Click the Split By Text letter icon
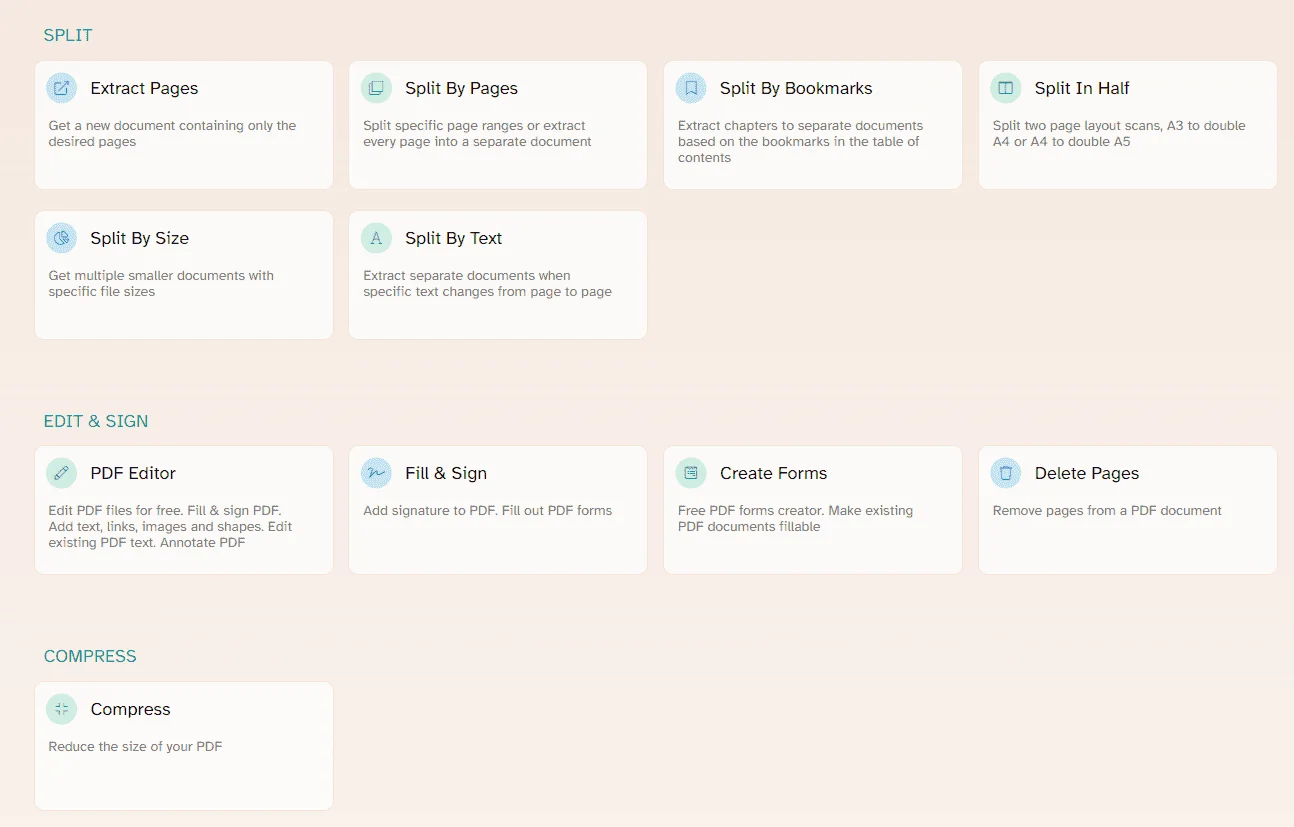The height and width of the screenshot is (827, 1294). pyautogui.click(x=376, y=238)
